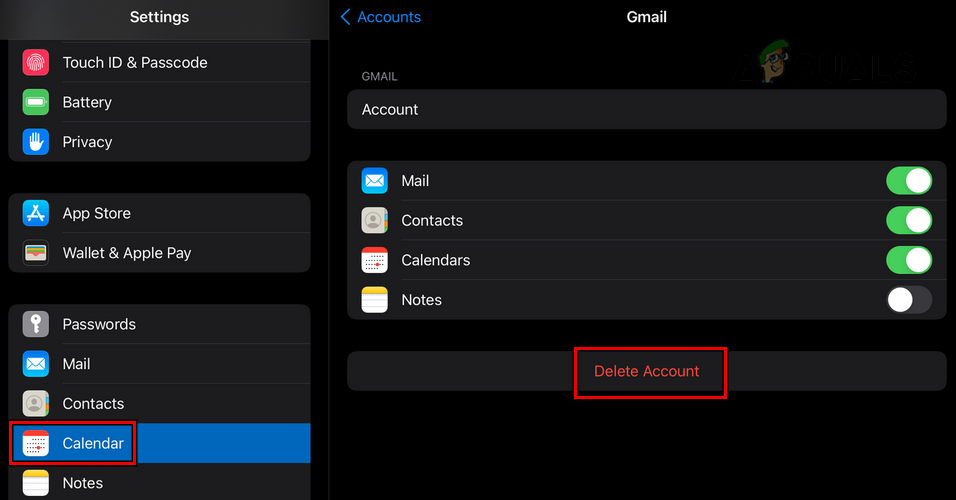Switch off Calendars sync toggle
Viewport: 956px width, 500px height.
(x=908, y=260)
